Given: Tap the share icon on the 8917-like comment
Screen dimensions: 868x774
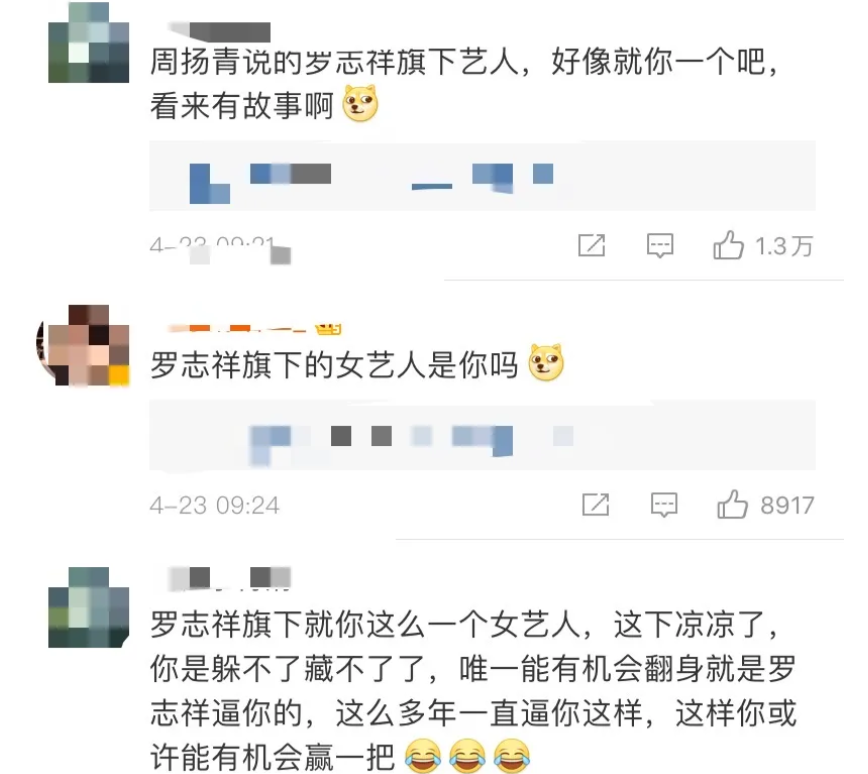Looking at the screenshot, I should 596,504.
